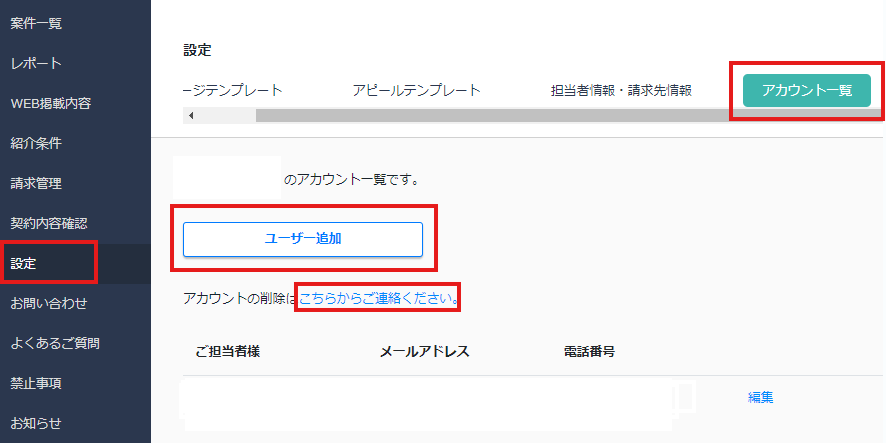Open WEB掲載内容 sidebar item
Screen dimensions: 886x443
tap(50, 103)
